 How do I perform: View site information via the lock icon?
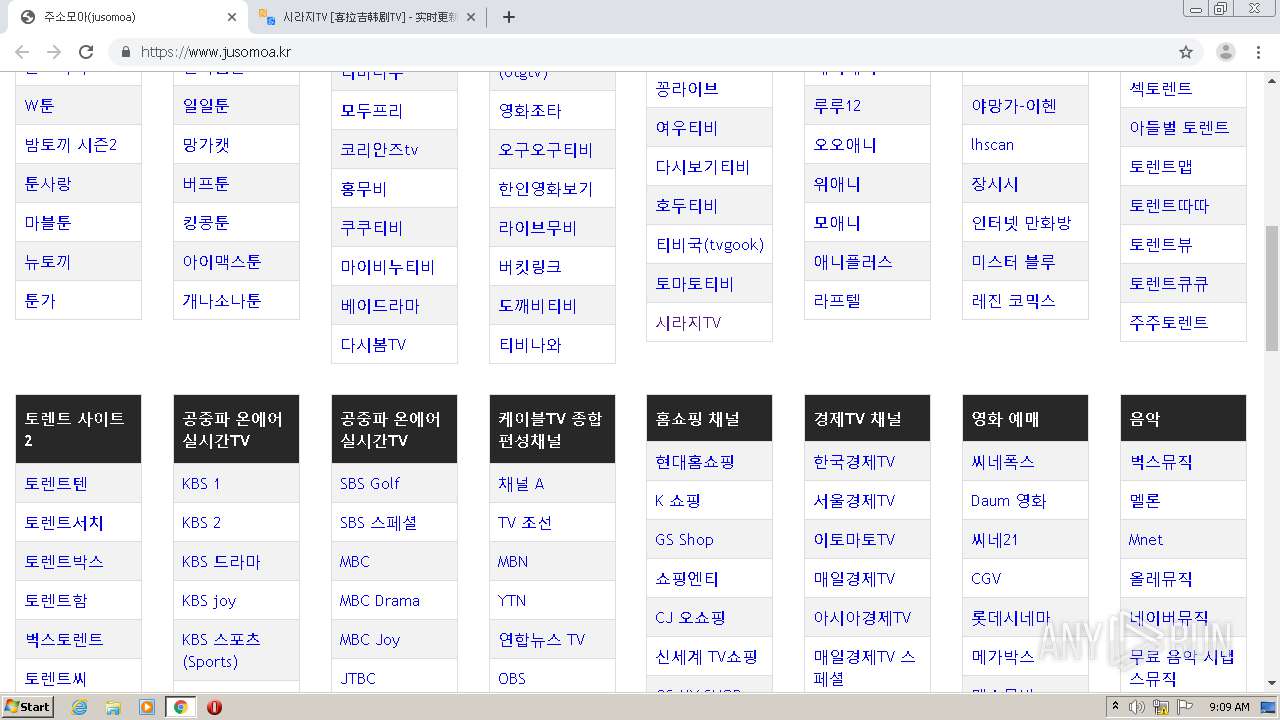125,52
